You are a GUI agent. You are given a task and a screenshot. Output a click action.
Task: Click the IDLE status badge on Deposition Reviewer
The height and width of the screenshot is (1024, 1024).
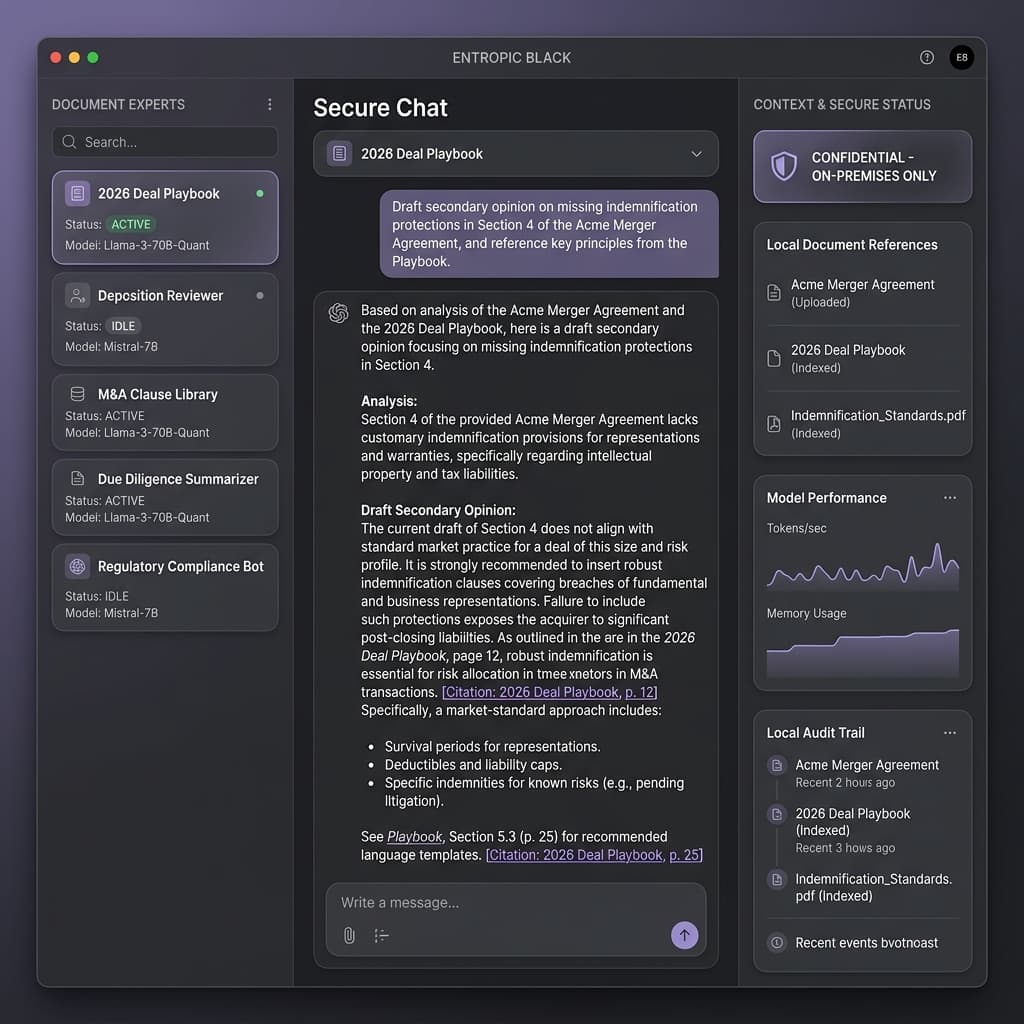coord(123,326)
